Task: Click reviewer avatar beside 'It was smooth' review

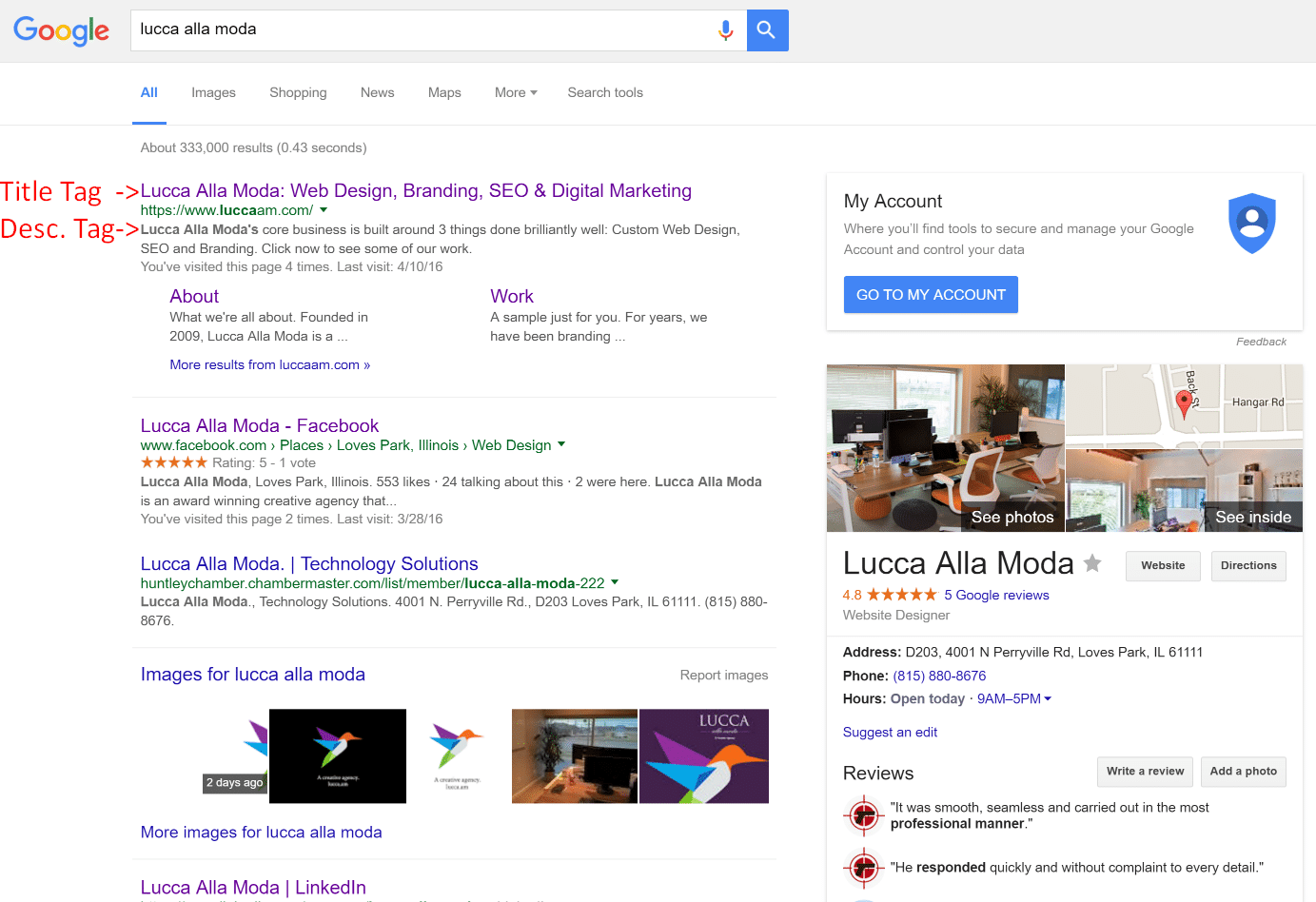Action: [864, 815]
